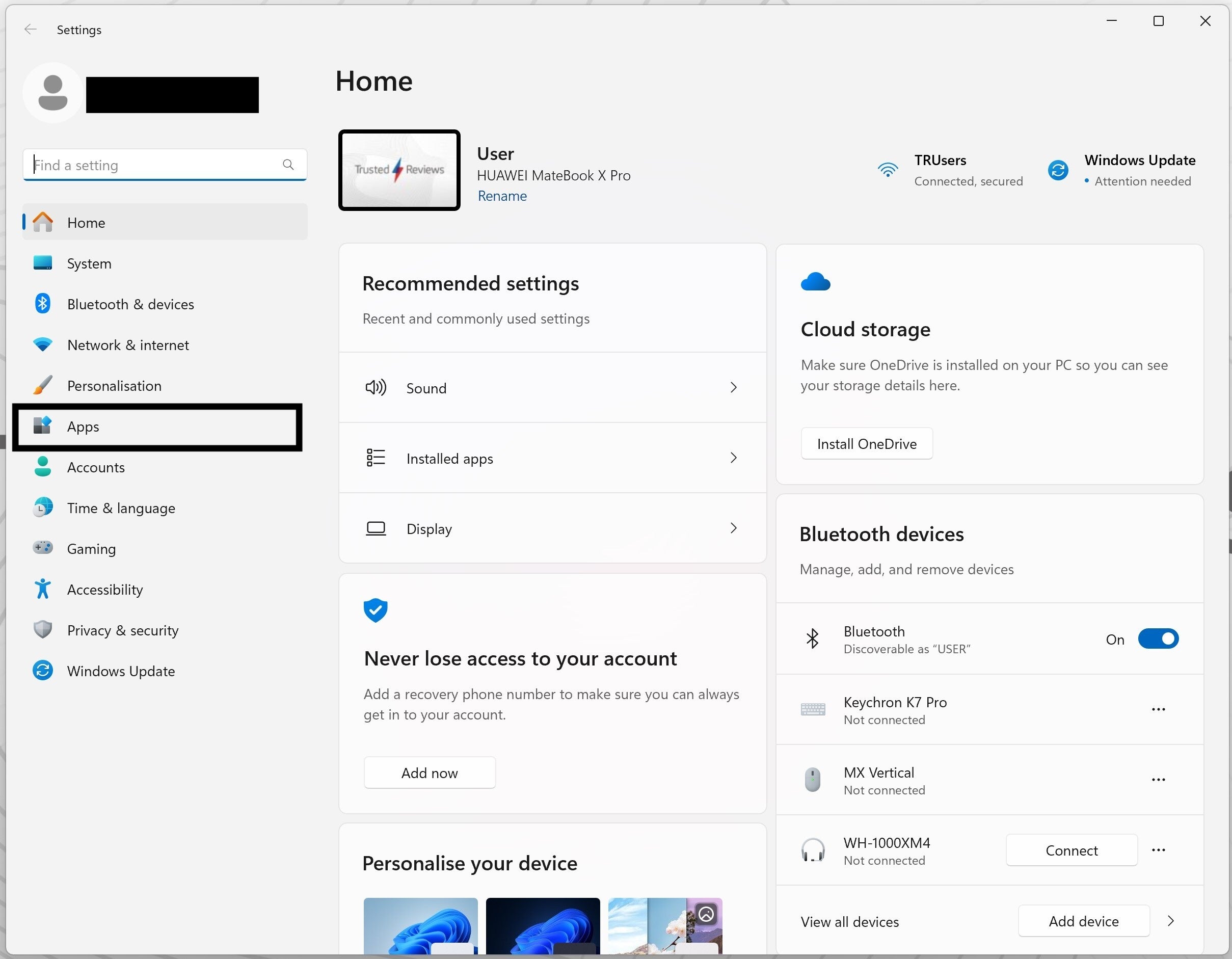Click the Trusted Reviews device wallpaper thumbnail
Screen dimensions: 1232x959
coord(399,170)
